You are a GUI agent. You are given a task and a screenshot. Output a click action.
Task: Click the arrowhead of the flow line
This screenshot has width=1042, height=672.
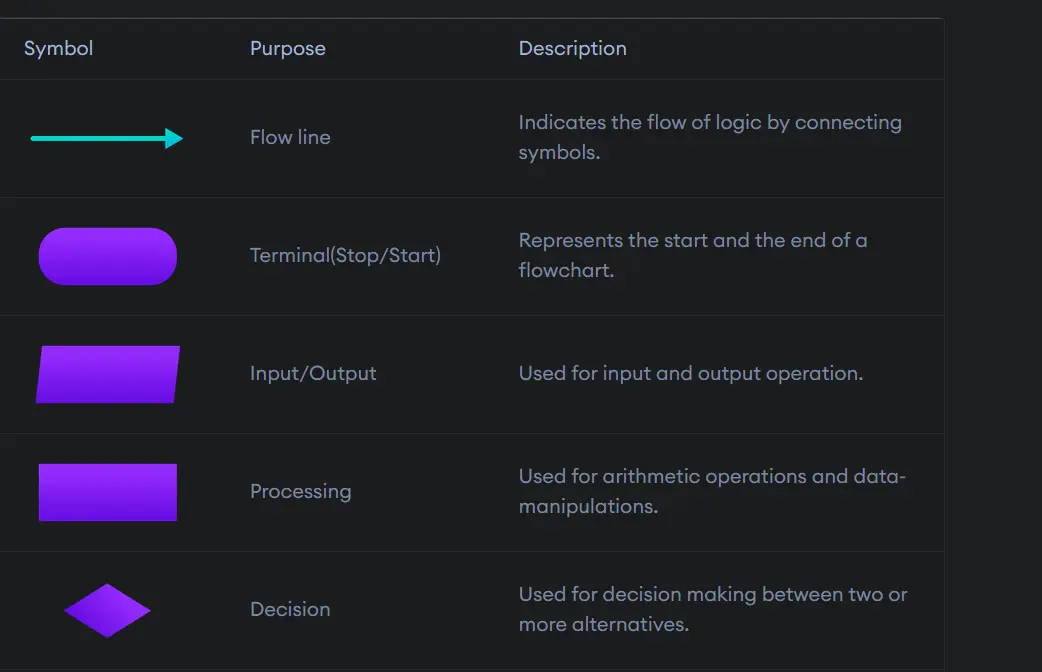[175, 138]
